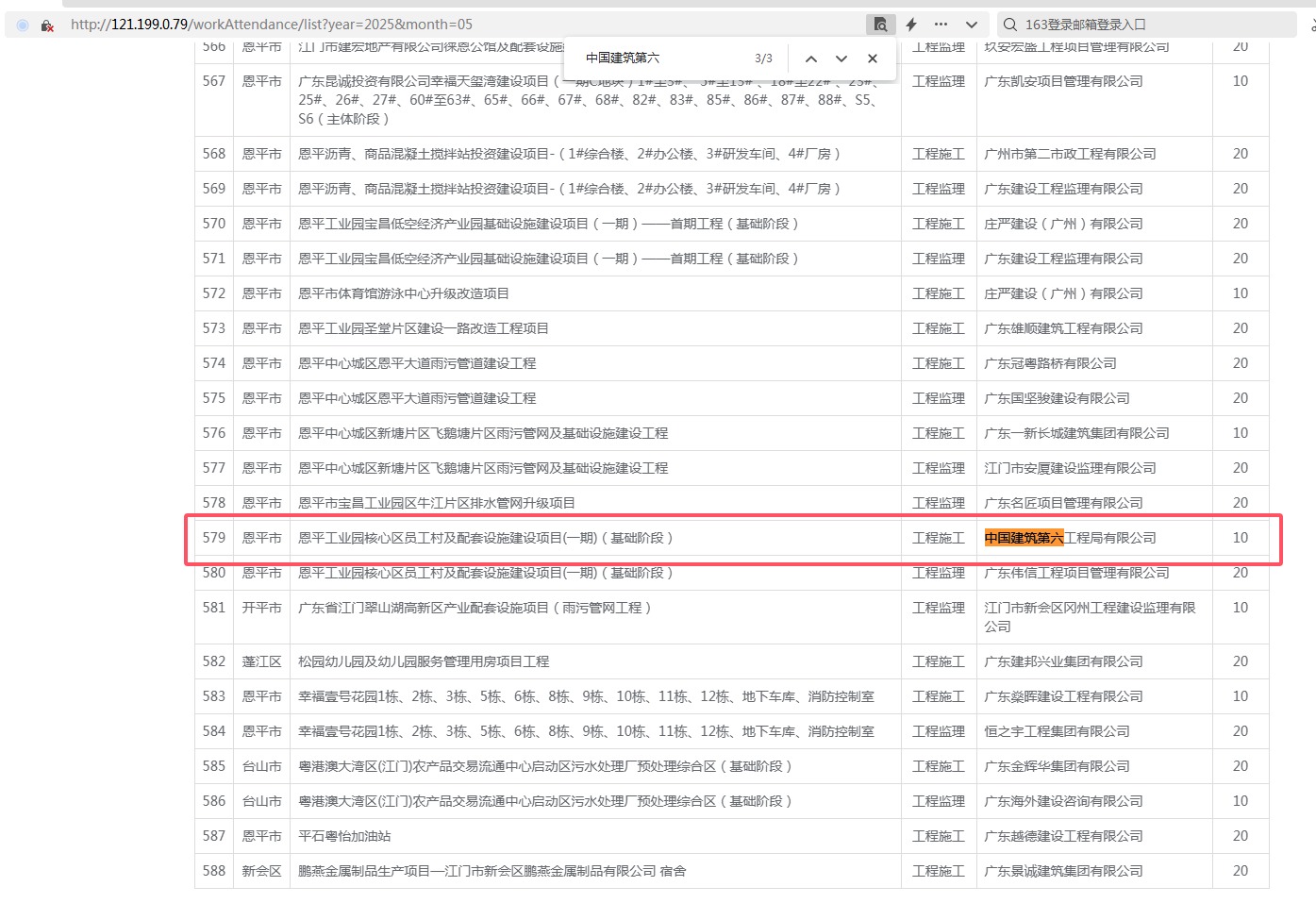Click the lightning bolt speed-mode icon
The image size is (1316, 920).
pos(911,25)
